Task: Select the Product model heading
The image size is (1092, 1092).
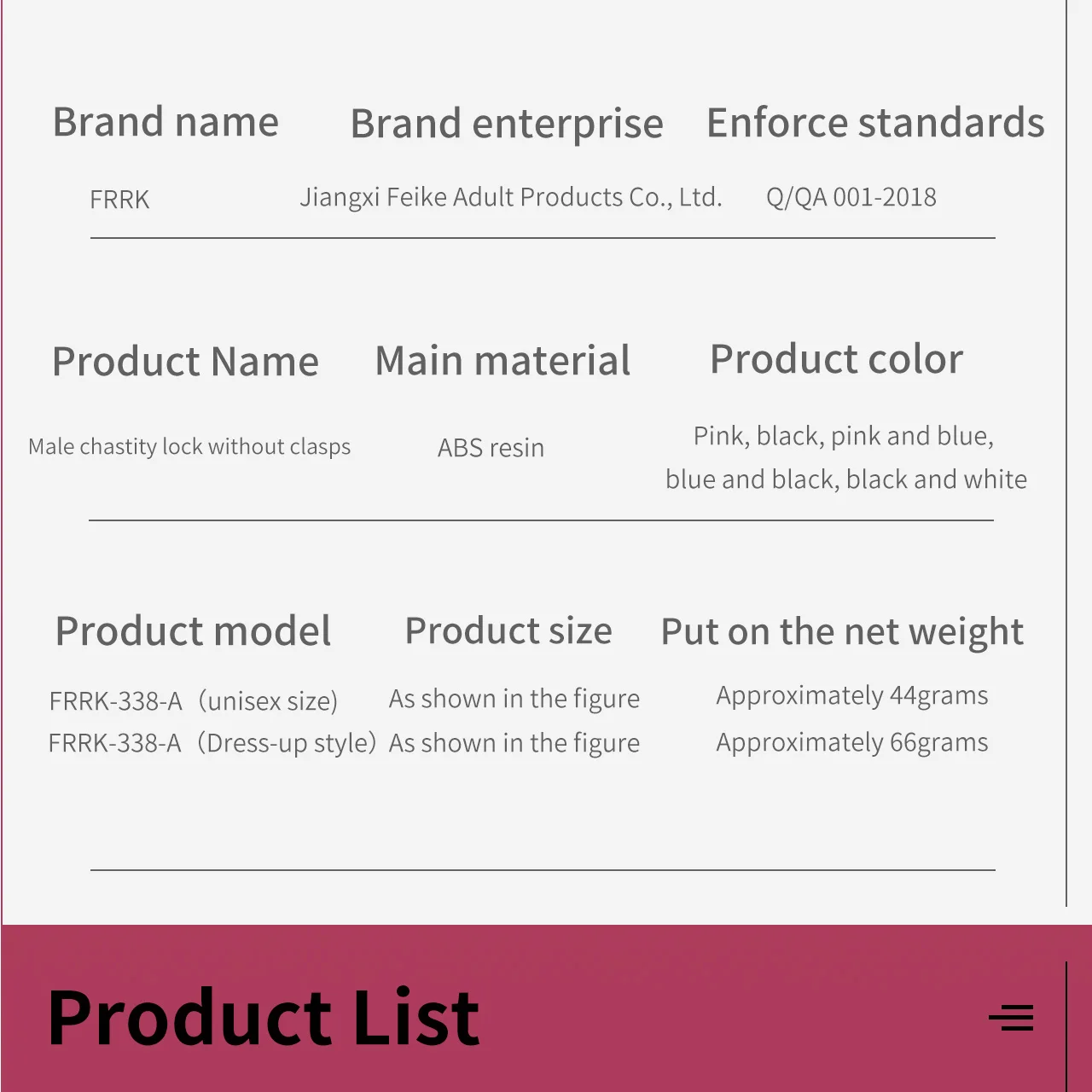Action: pos(193,632)
